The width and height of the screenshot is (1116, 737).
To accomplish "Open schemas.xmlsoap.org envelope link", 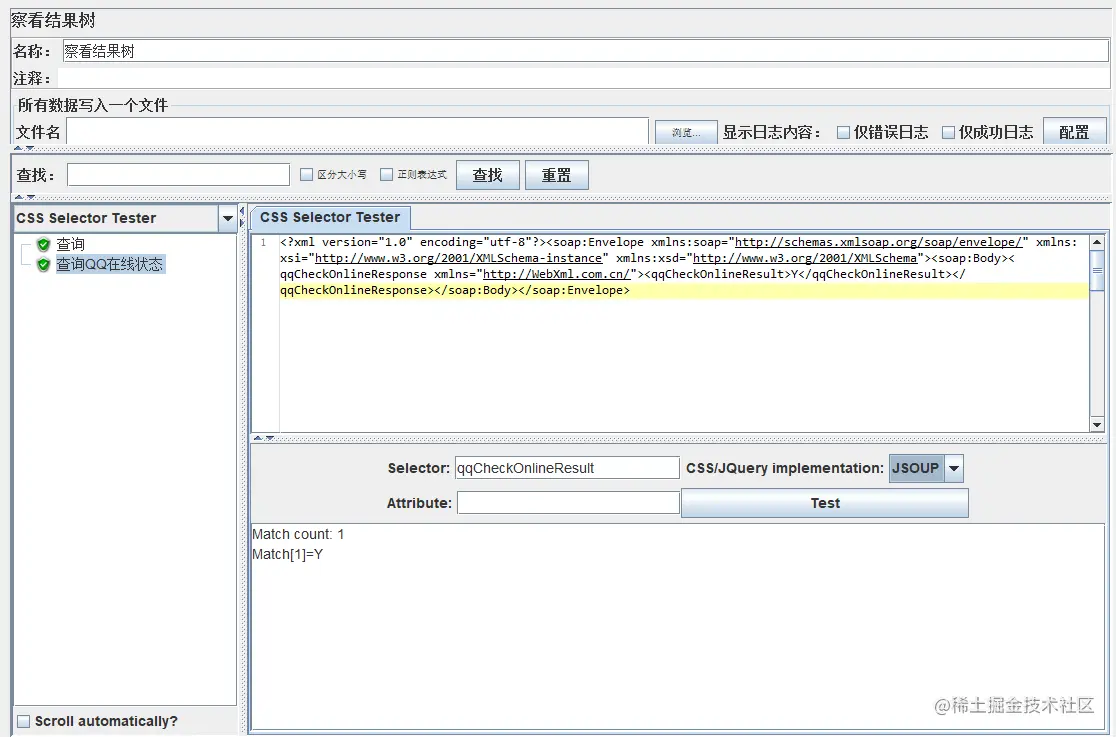I will click(878, 242).
